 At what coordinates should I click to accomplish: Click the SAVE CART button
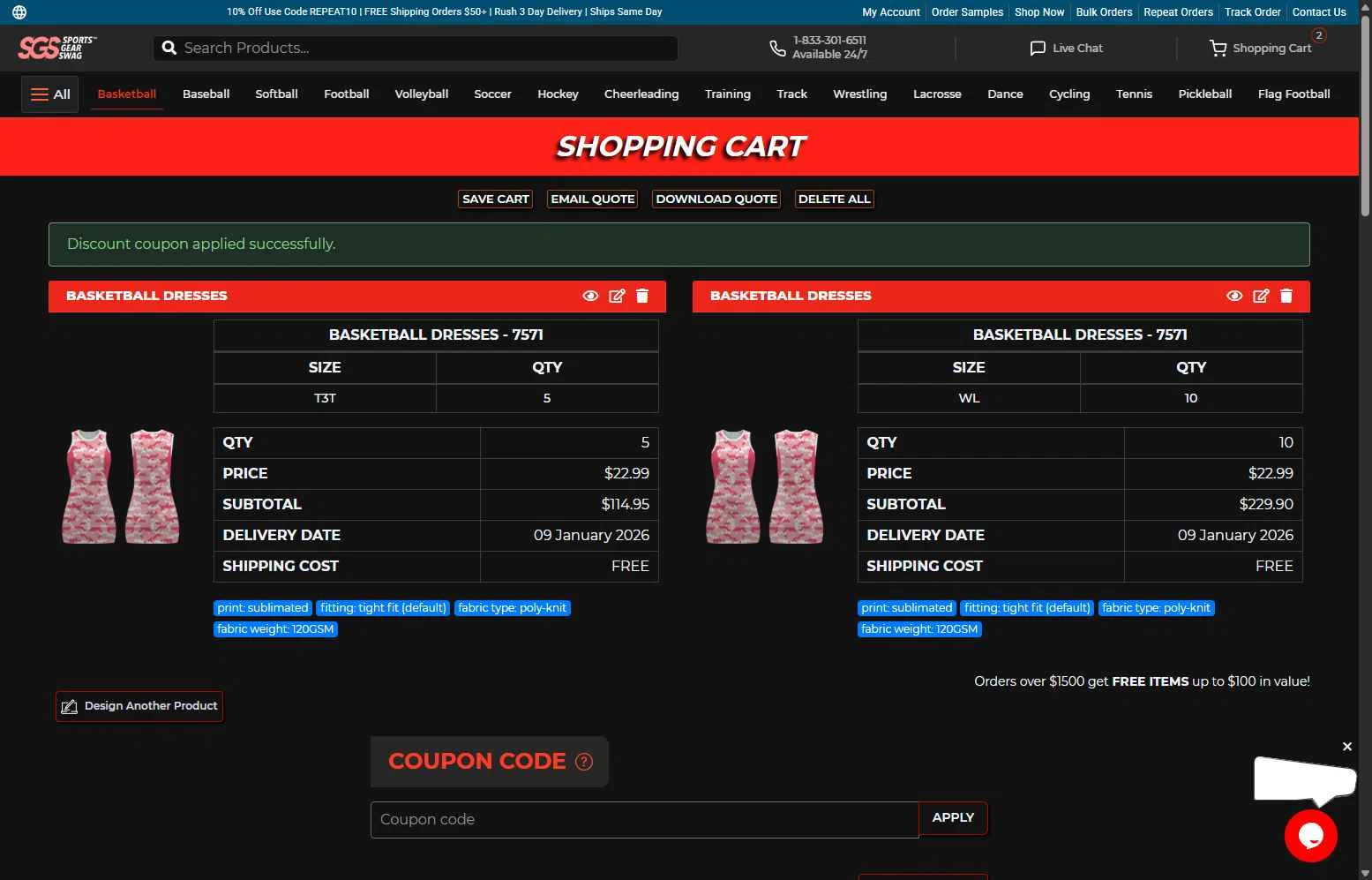coord(495,199)
